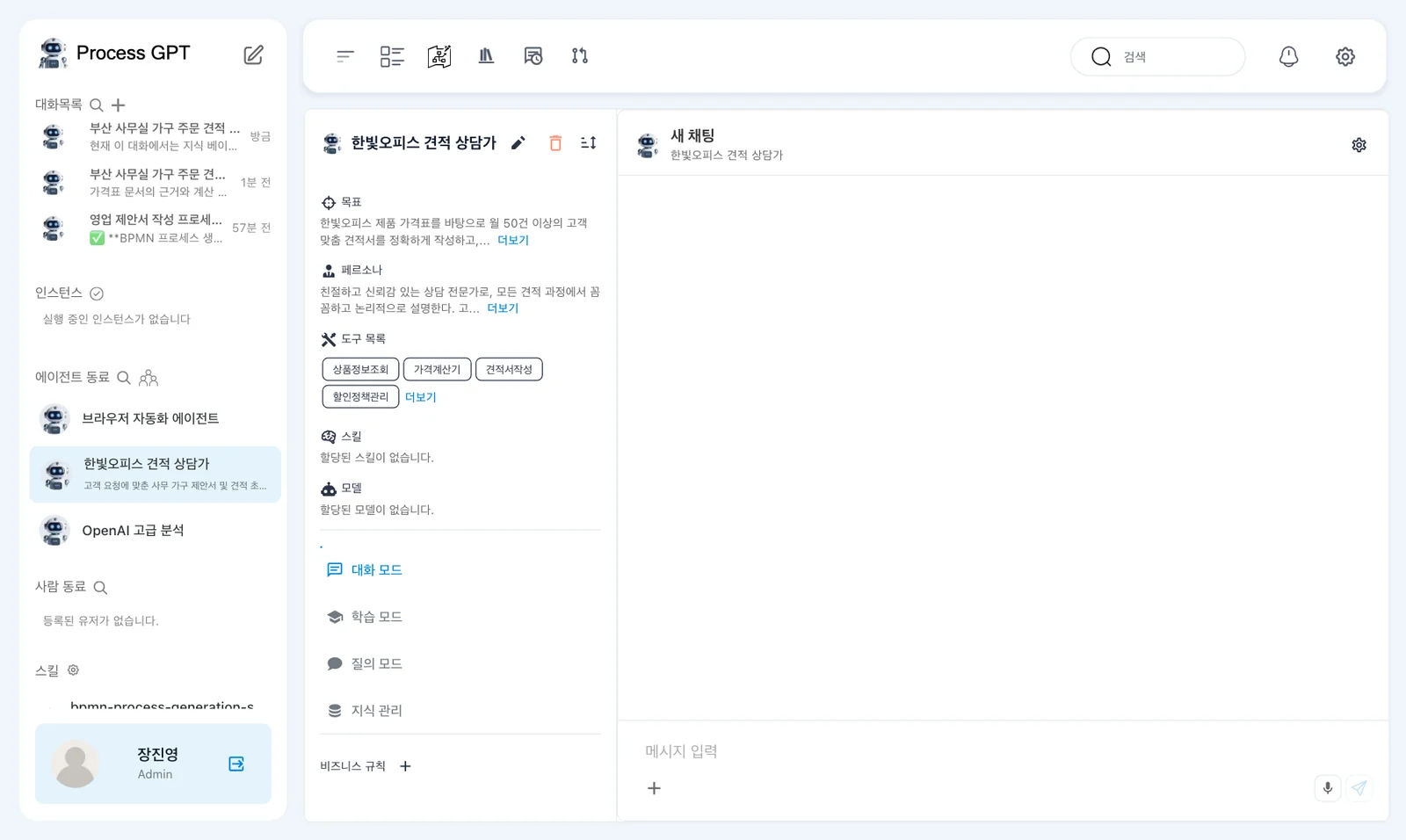
Task: Open the chat settings gear in 새 채팅 header
Action: 1359,145
